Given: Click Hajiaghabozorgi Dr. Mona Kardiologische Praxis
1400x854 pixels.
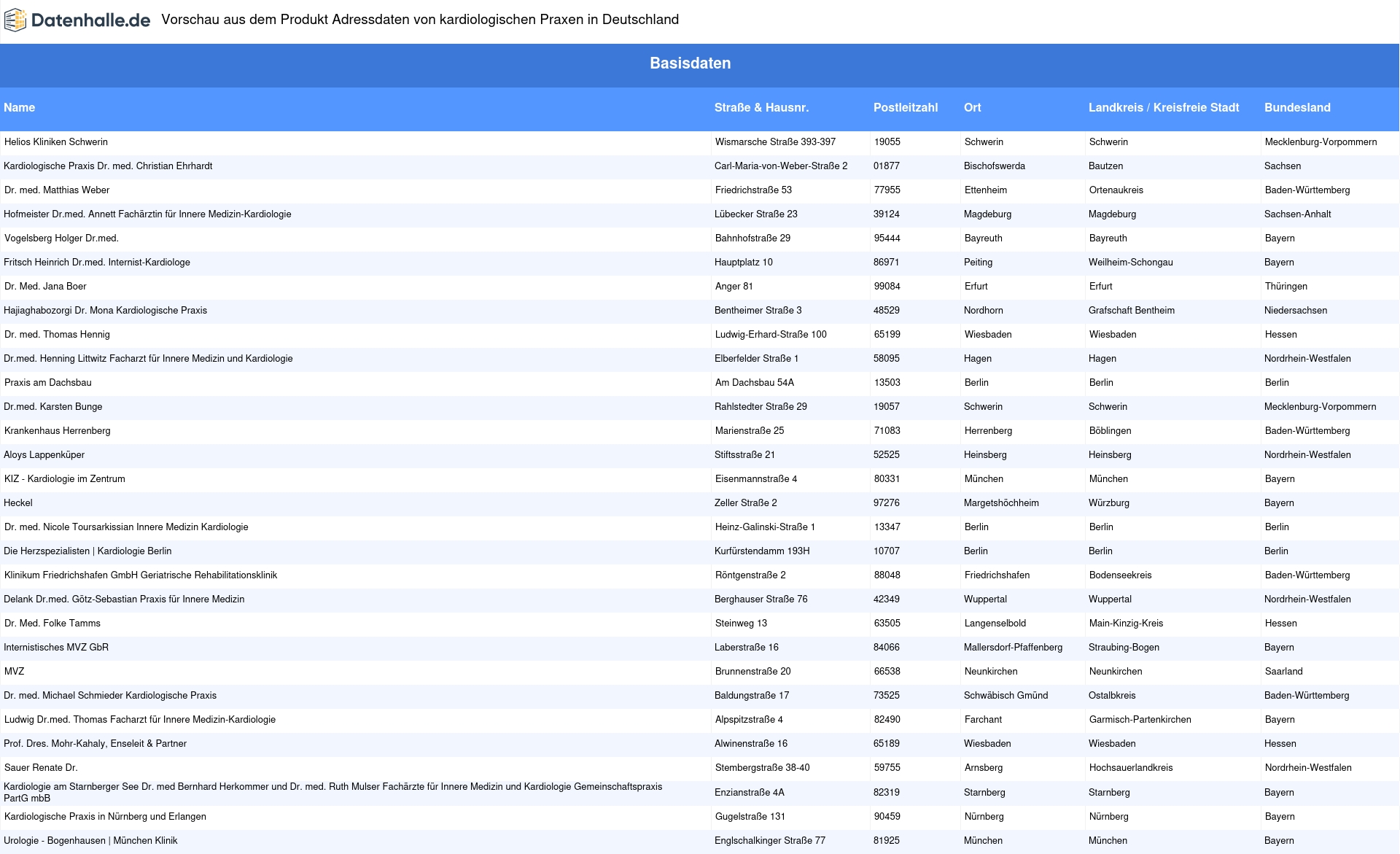Looking at the screenshot, I should click(105, 311).
